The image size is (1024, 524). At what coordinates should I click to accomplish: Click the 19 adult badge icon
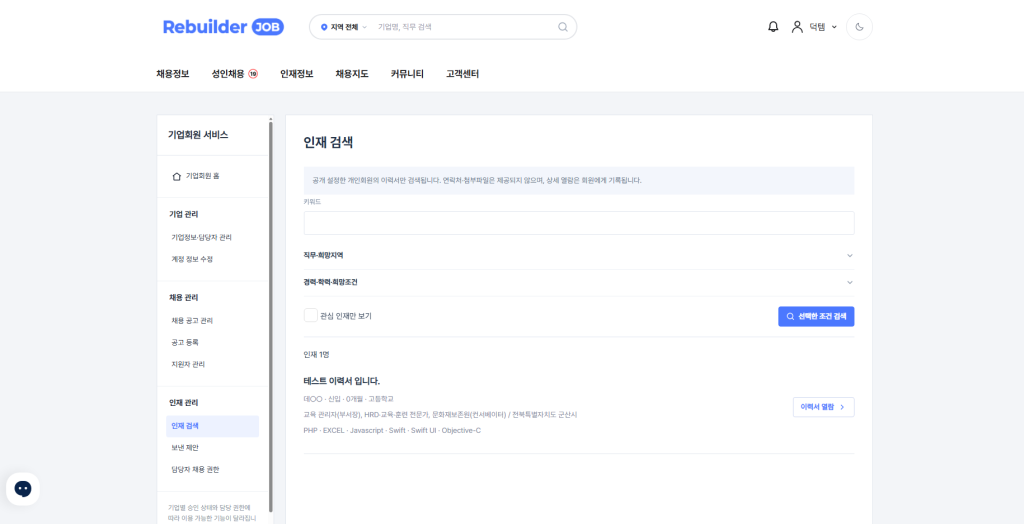coord(253,74)
